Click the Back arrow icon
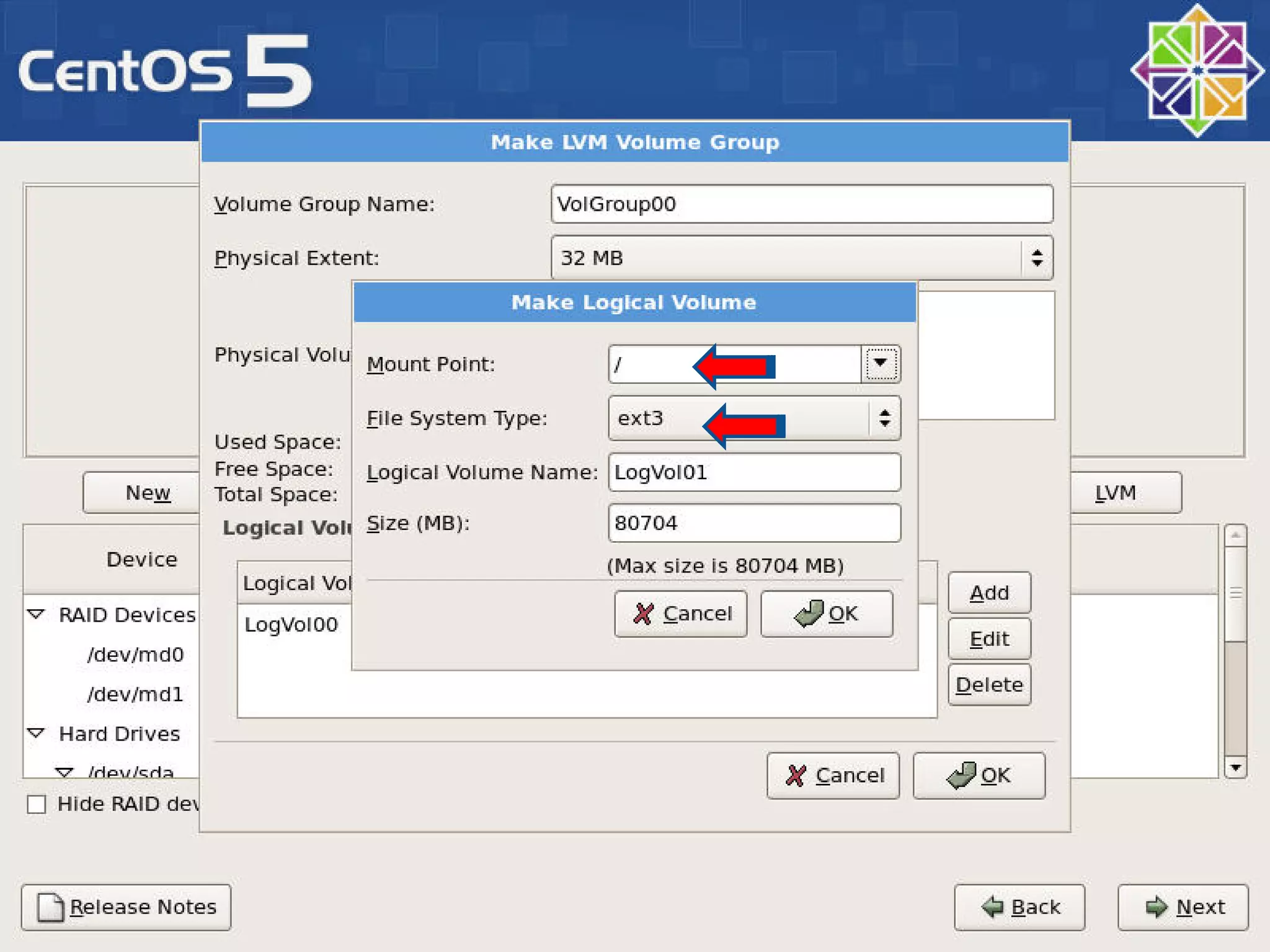 pos(993,907)
